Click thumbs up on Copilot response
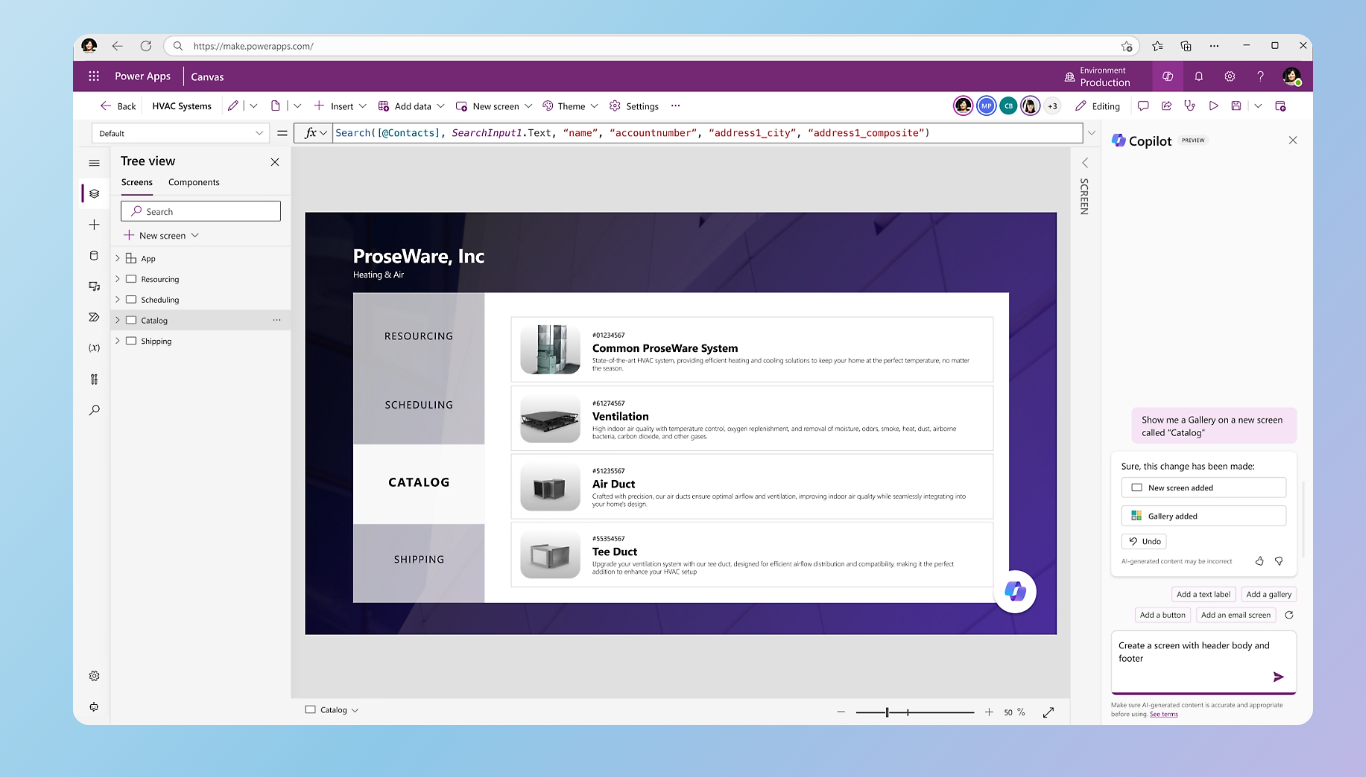This screenshot has width=1366, height=777. point(1259,561)
